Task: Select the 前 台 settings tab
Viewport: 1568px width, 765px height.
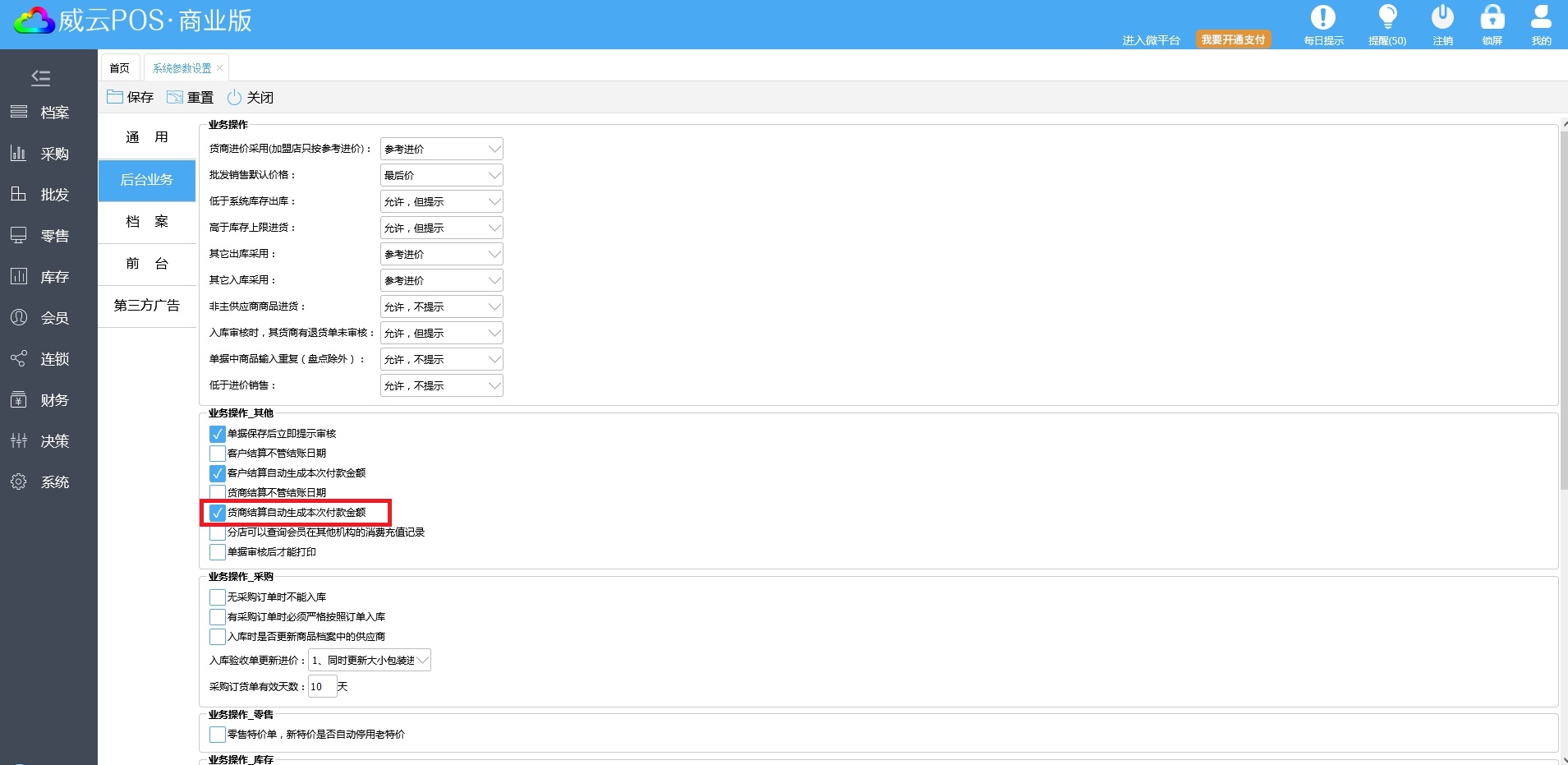Action: (x=147, y=264)
